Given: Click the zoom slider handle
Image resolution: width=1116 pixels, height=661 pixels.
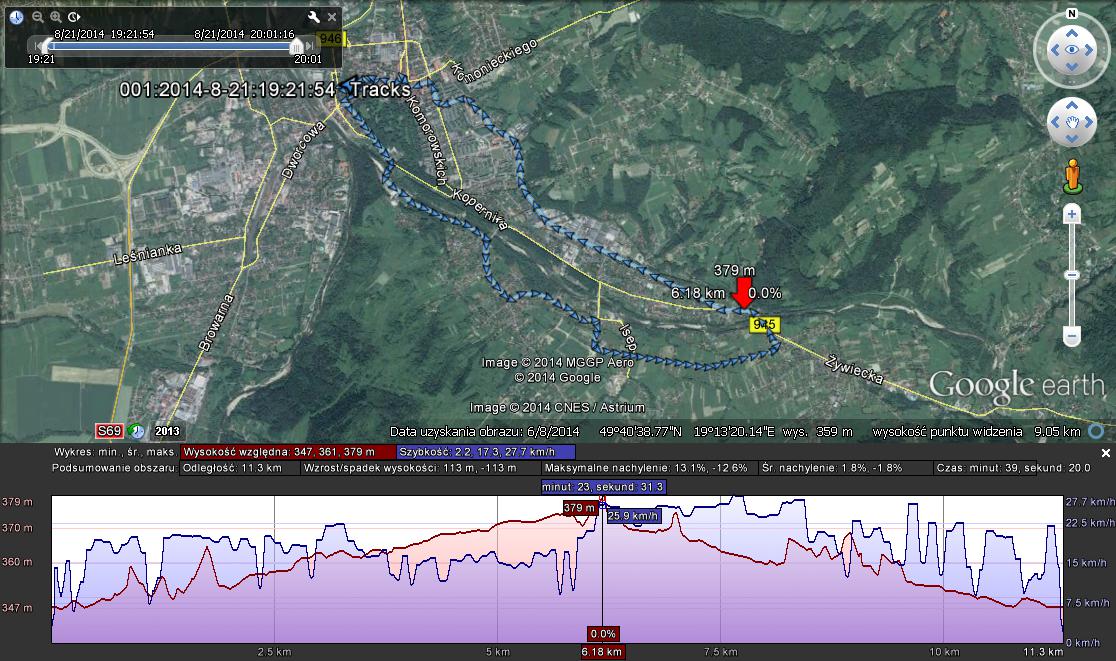Looking at the screenshot, I should point(1071,275).
